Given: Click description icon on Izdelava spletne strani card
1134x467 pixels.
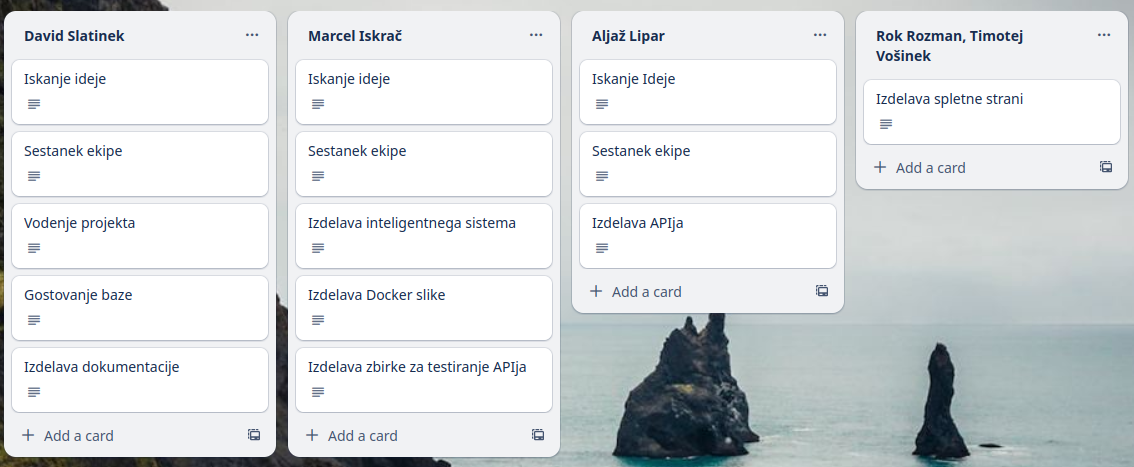Looking at the screenshot, I should tap(886, 124).
